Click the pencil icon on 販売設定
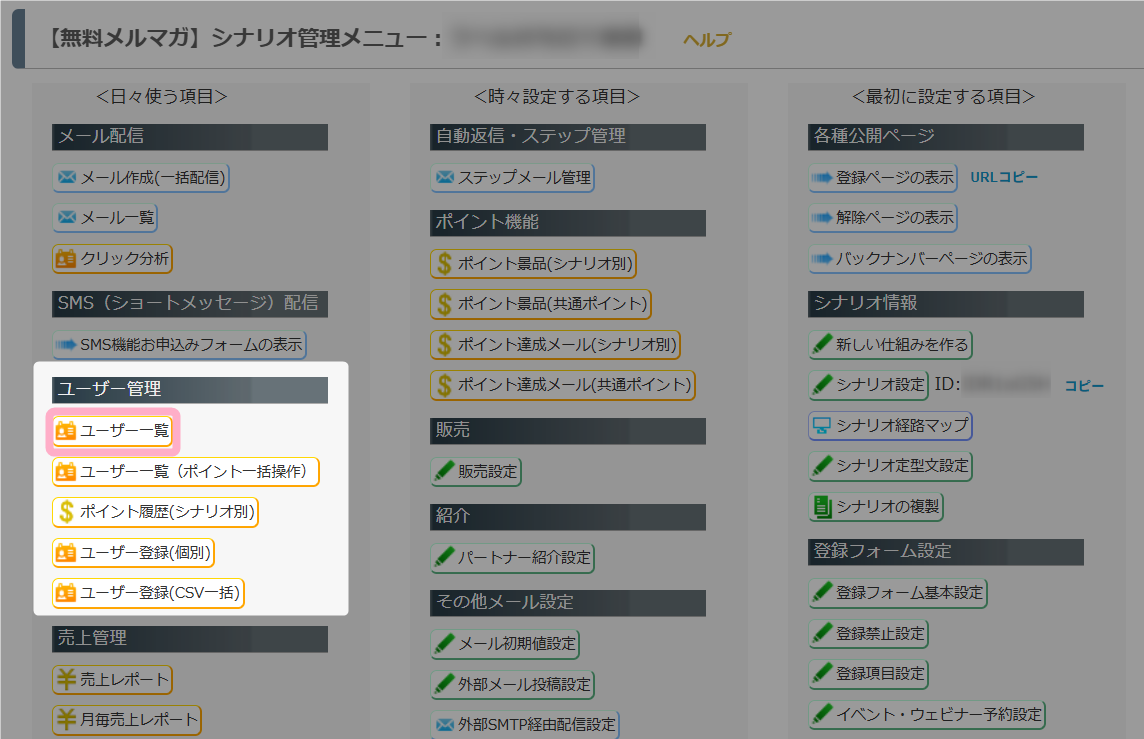1144x739 pixels. tap(444, 471)
